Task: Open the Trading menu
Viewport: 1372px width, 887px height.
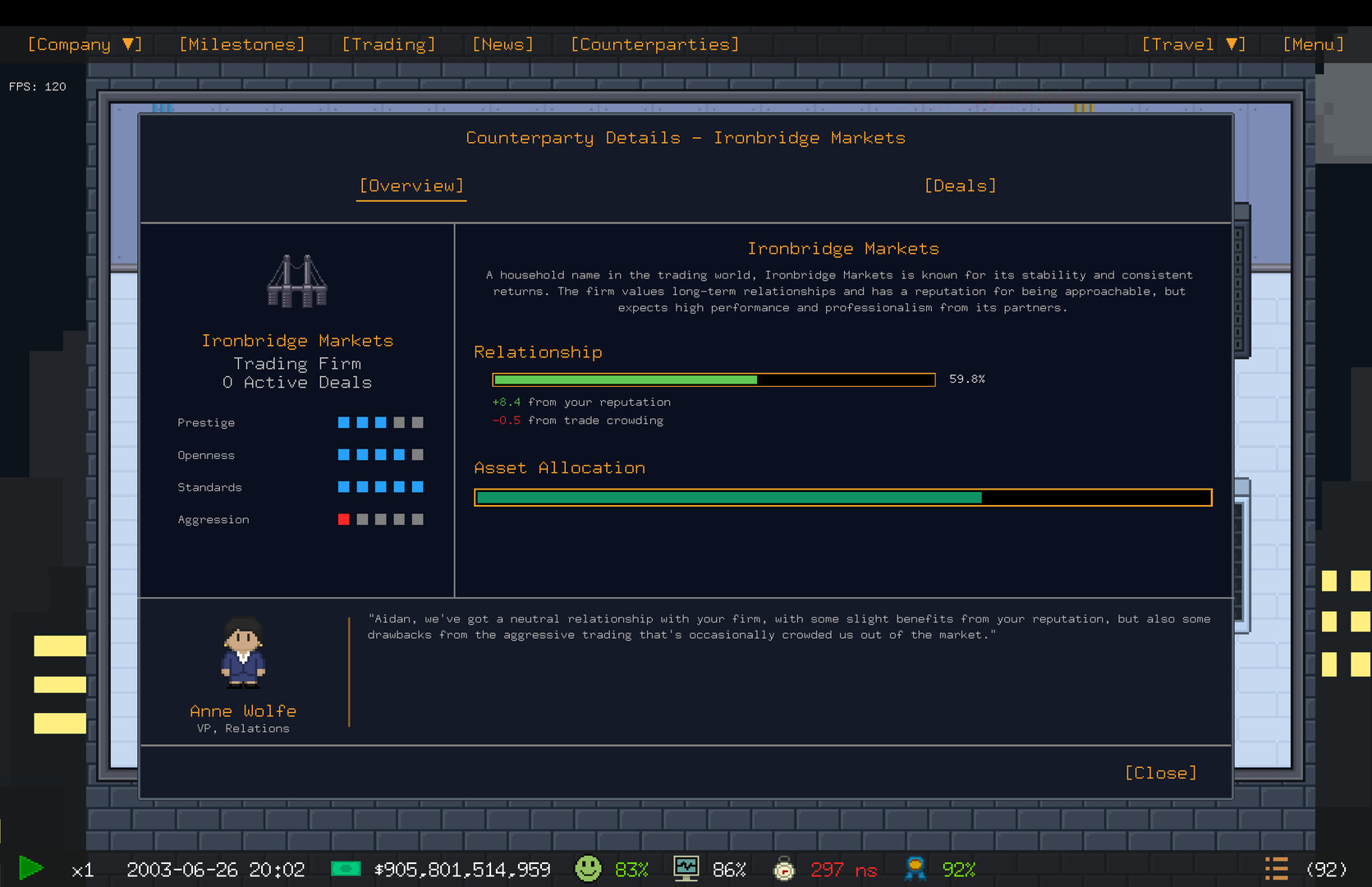Action: [x=388, y=44]
